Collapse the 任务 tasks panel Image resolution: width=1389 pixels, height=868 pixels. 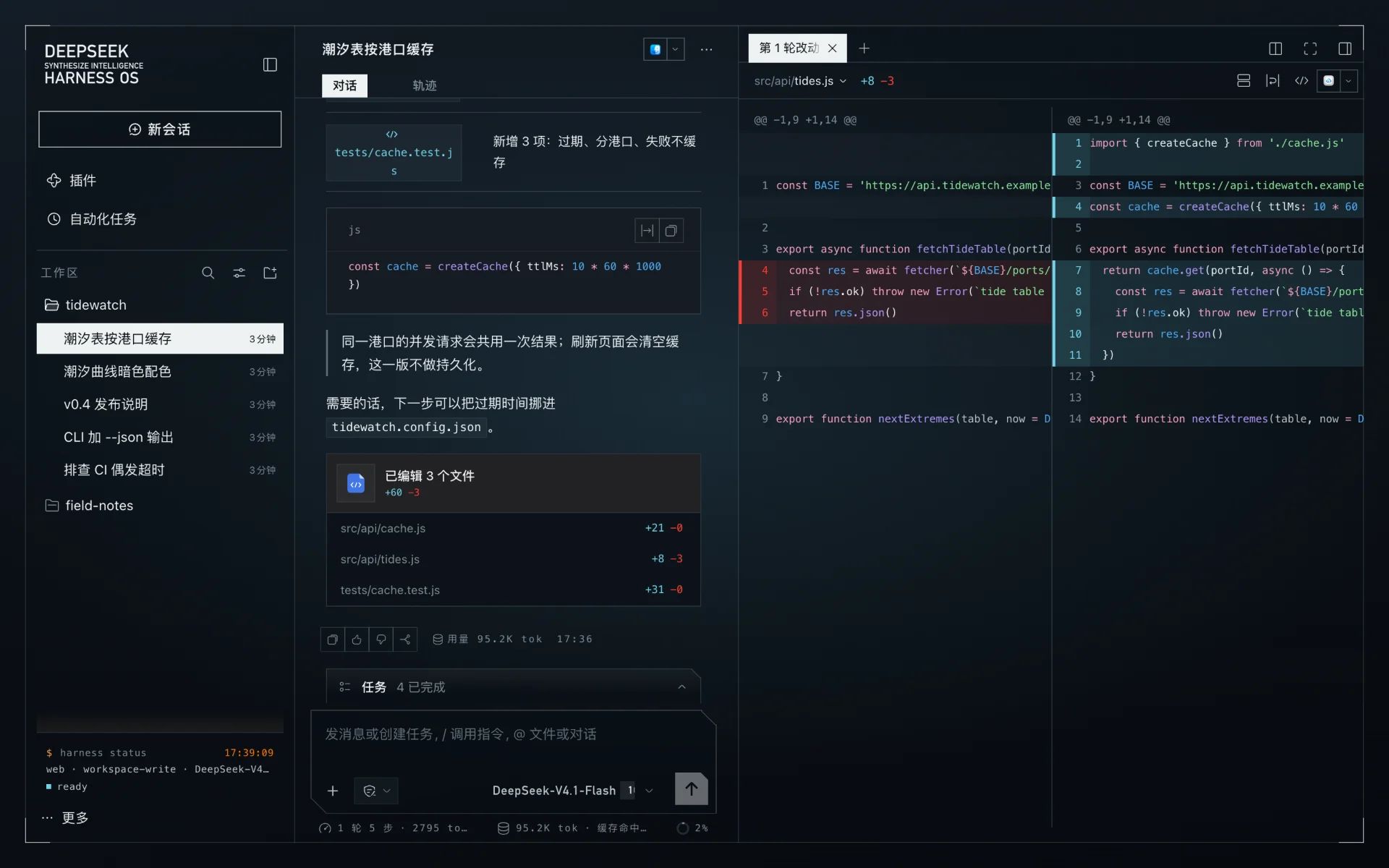(681, 687)
